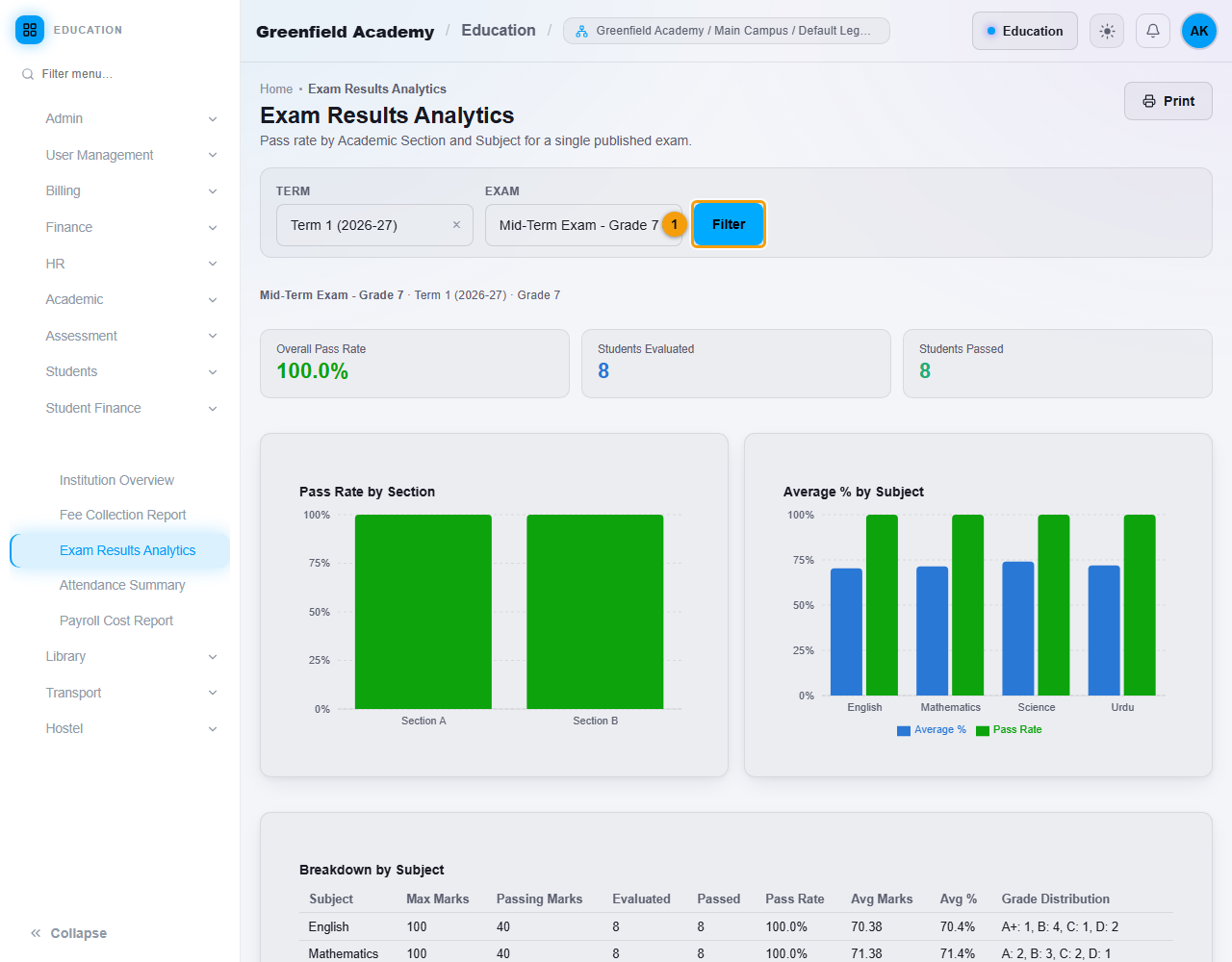Click the Print button

point(1168,101)
